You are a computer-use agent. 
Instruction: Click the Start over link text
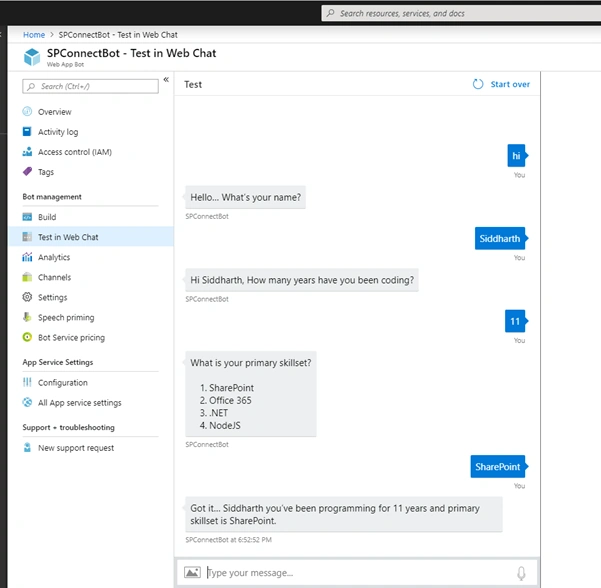[510, 84]
